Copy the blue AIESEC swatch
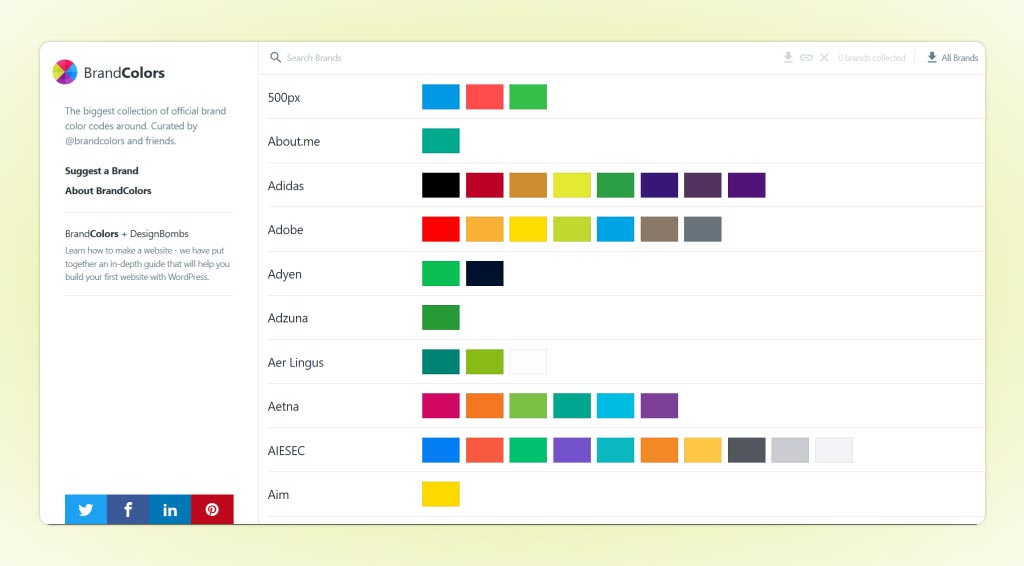 [441, 450]
